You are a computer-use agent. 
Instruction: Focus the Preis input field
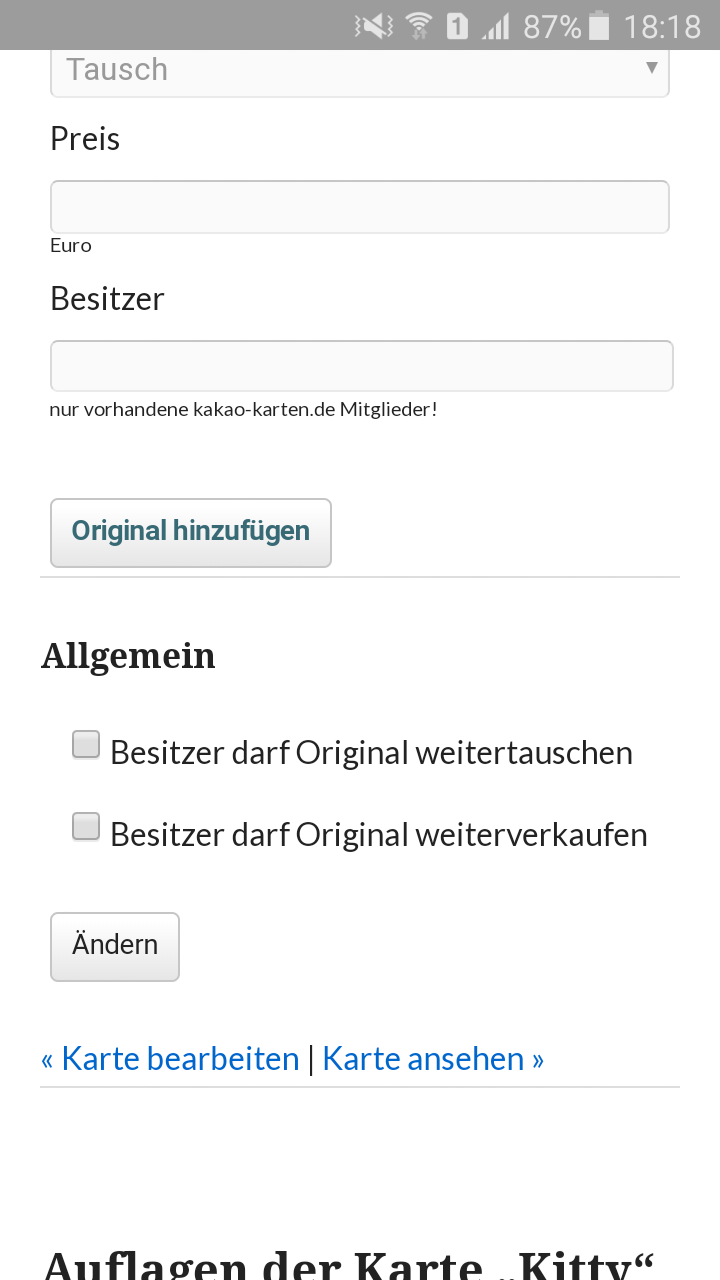360,207
